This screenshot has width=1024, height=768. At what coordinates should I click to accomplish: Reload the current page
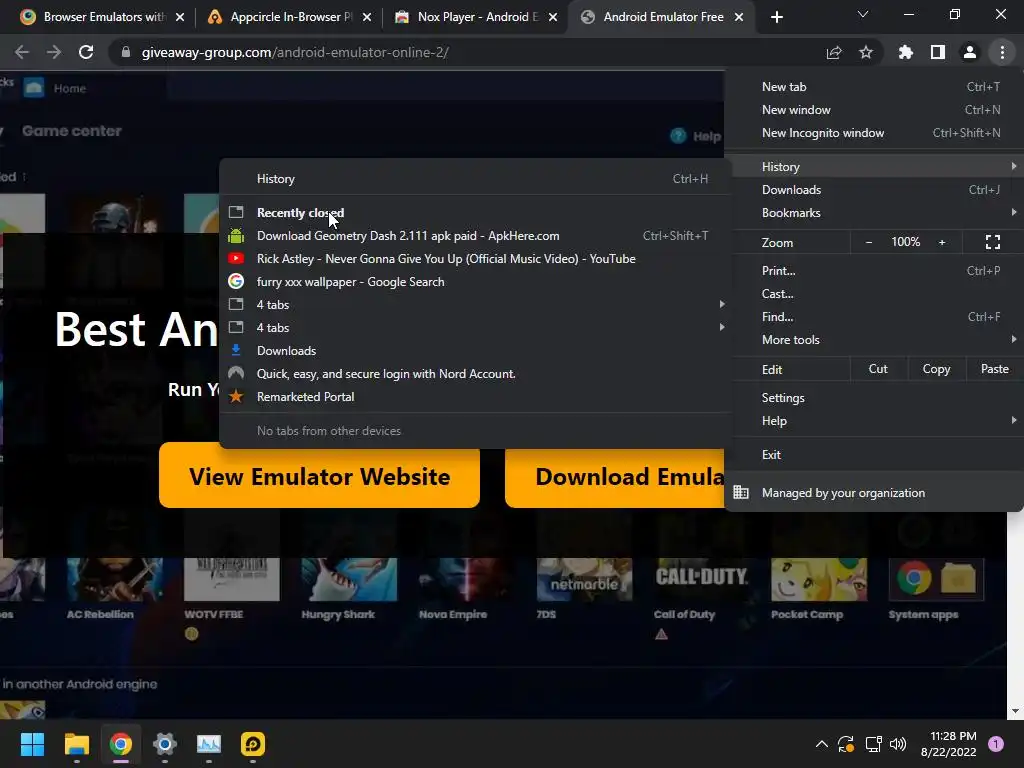86,52
